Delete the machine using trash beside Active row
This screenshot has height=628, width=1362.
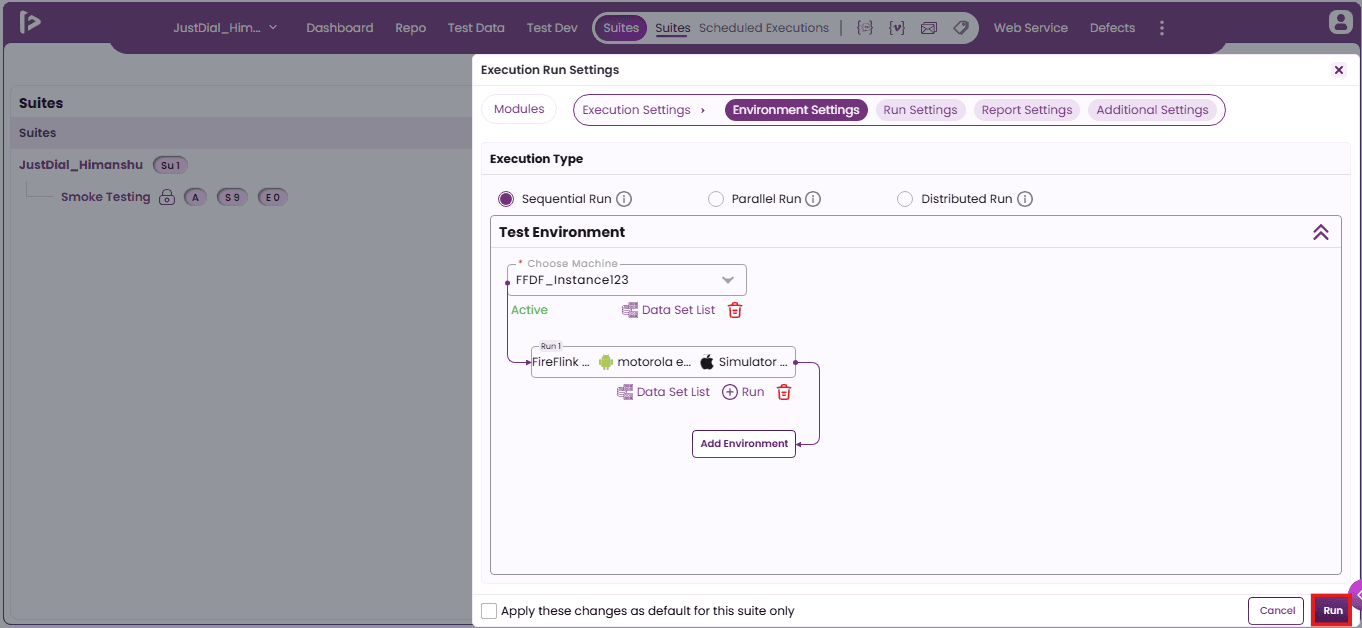coord(735,310)
